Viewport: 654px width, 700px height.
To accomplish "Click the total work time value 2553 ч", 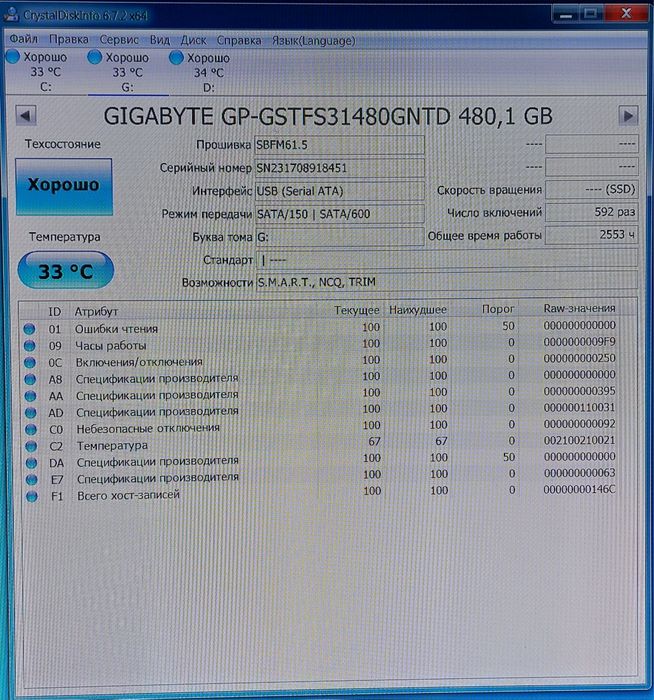I will click(x=592, y=235).
